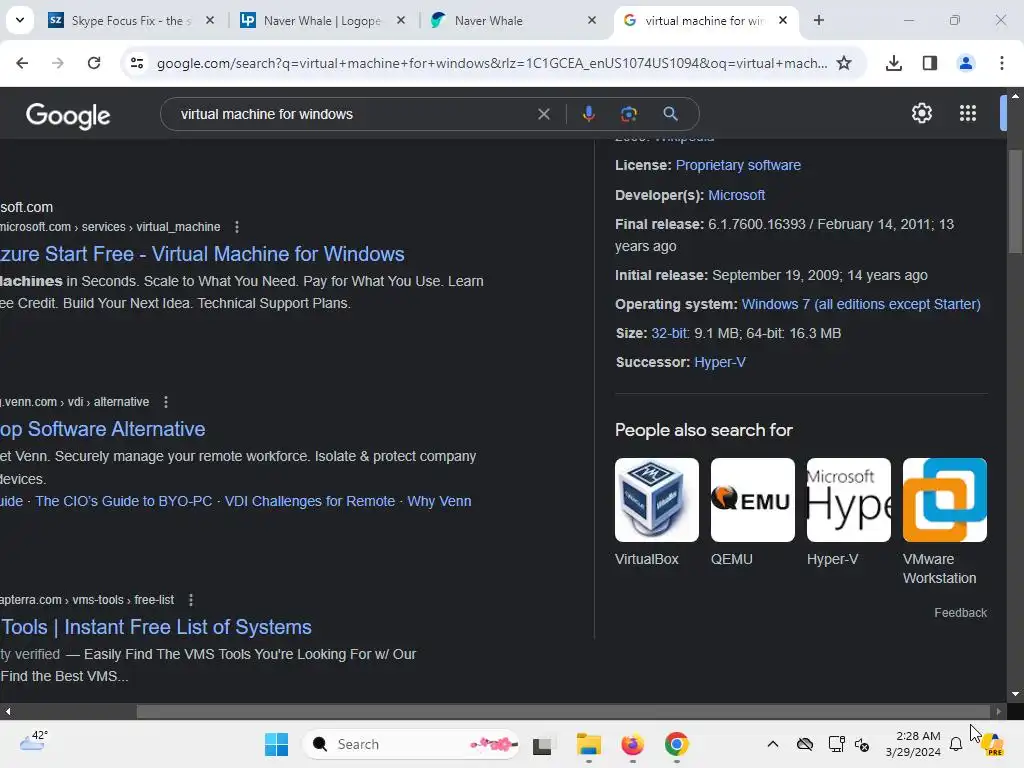Select the Hyper-V thumbnail
Screen dimensions: 1024x768
[848, 500]
